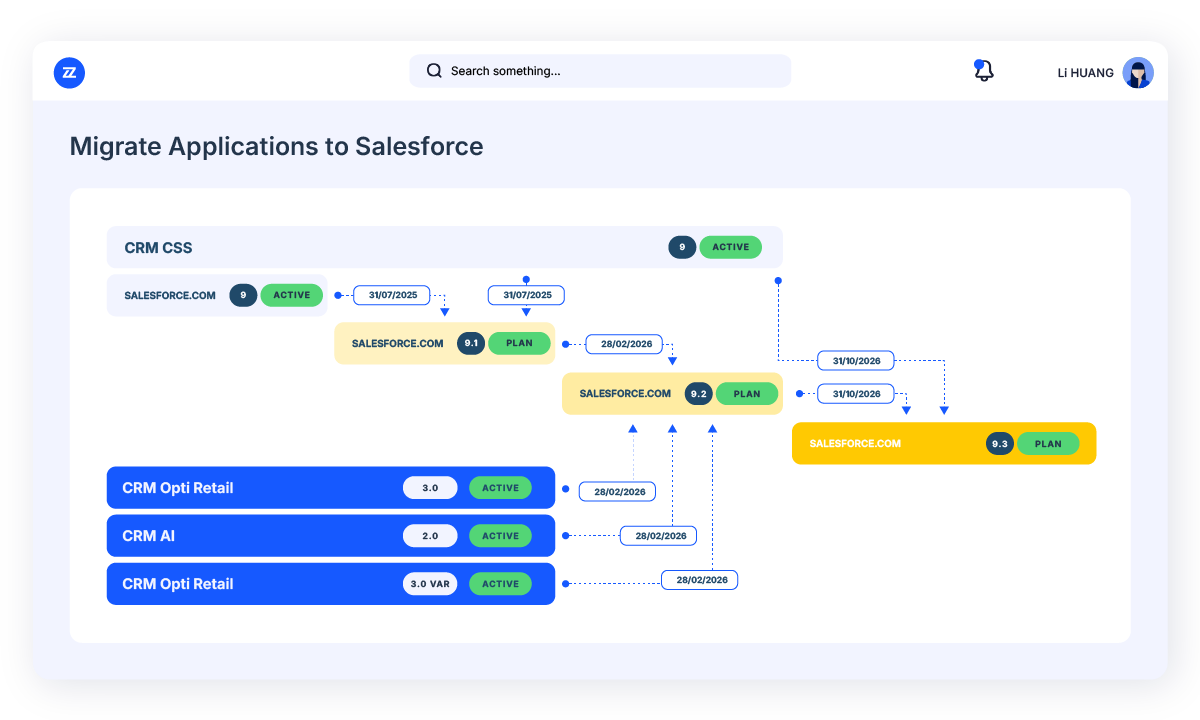Viewport: 1200px width, 720px height.
Task: Click the PLAN badge on SALESFORCE.COM 9.1
Action: click(519, 343)
